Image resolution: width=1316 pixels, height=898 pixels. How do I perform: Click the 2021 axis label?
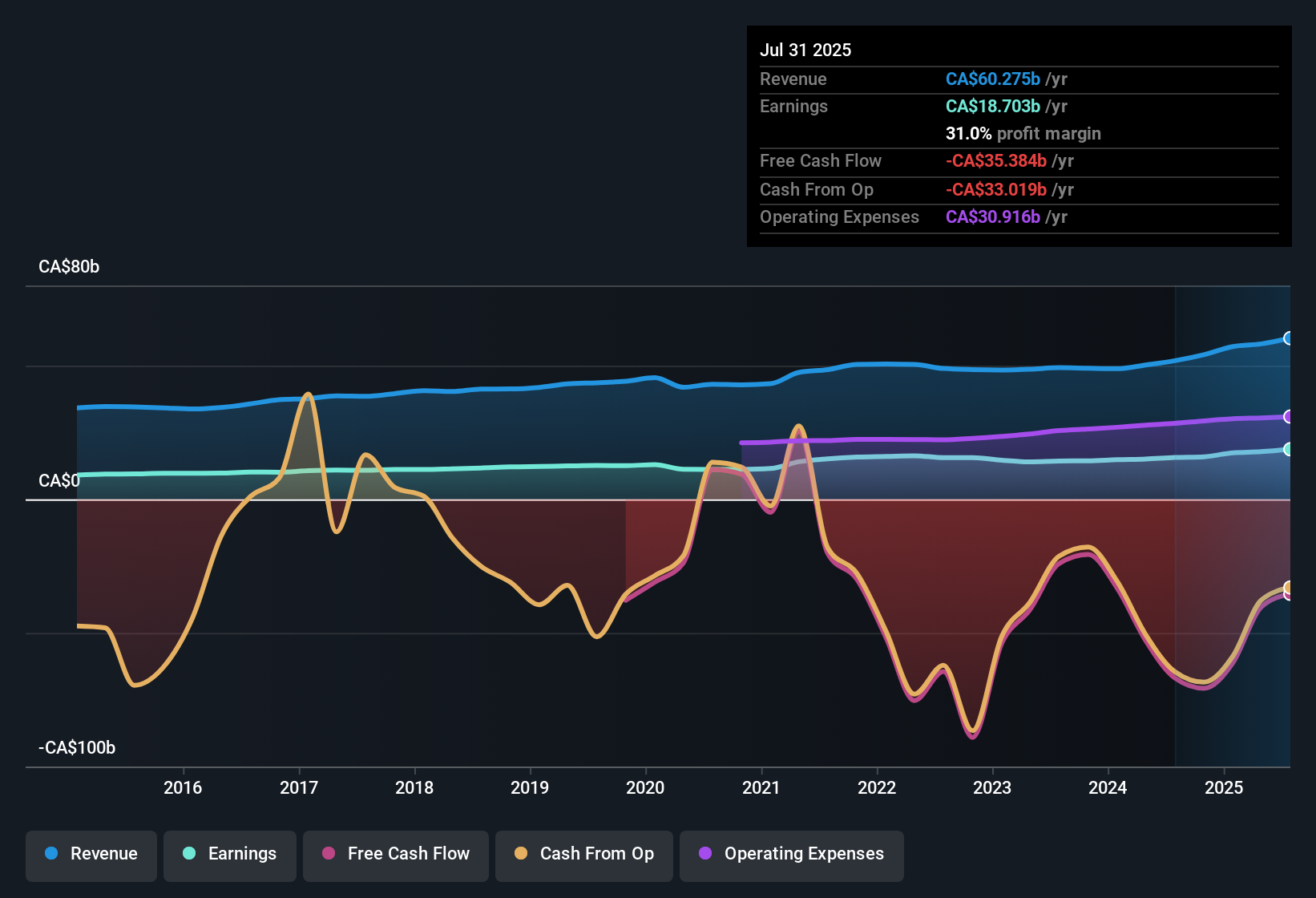pos(761,788)
